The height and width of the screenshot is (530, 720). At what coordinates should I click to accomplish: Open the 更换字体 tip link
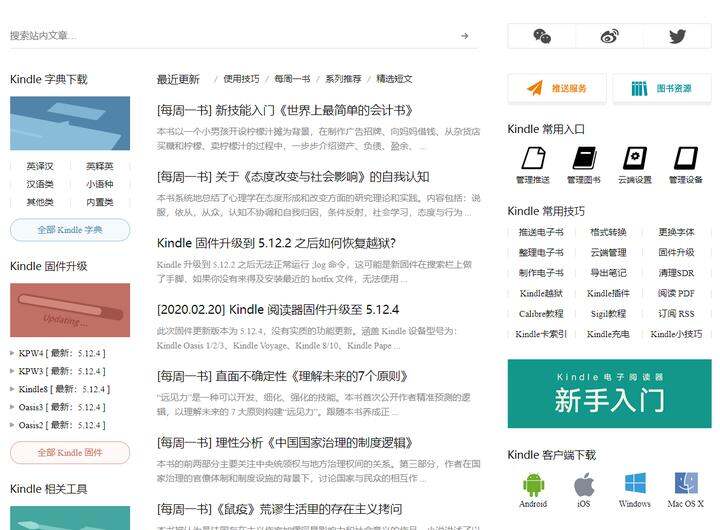pyautogui.click(x=676, y=232)
